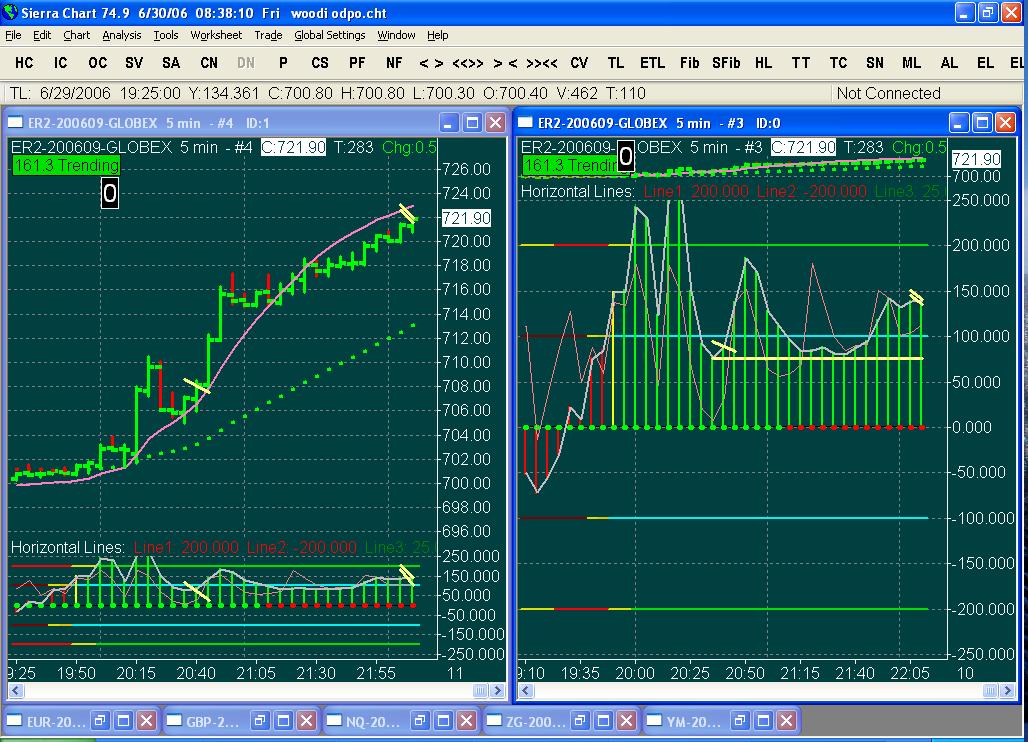Open the Worksheet menu

point(216,35)
